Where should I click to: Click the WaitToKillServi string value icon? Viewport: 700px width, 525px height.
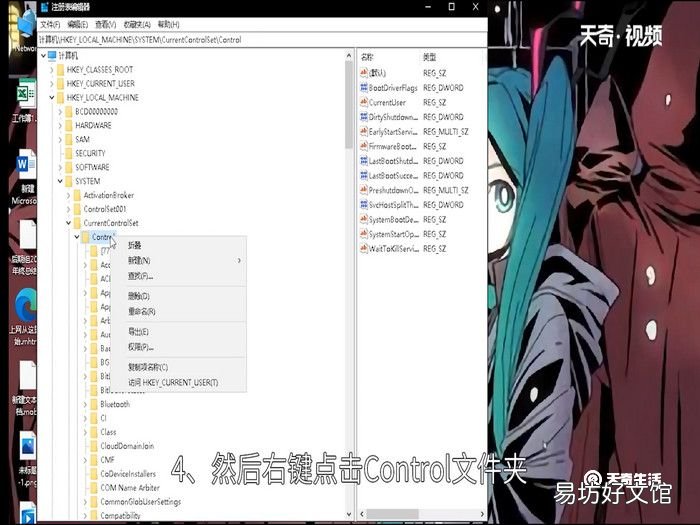364,249
